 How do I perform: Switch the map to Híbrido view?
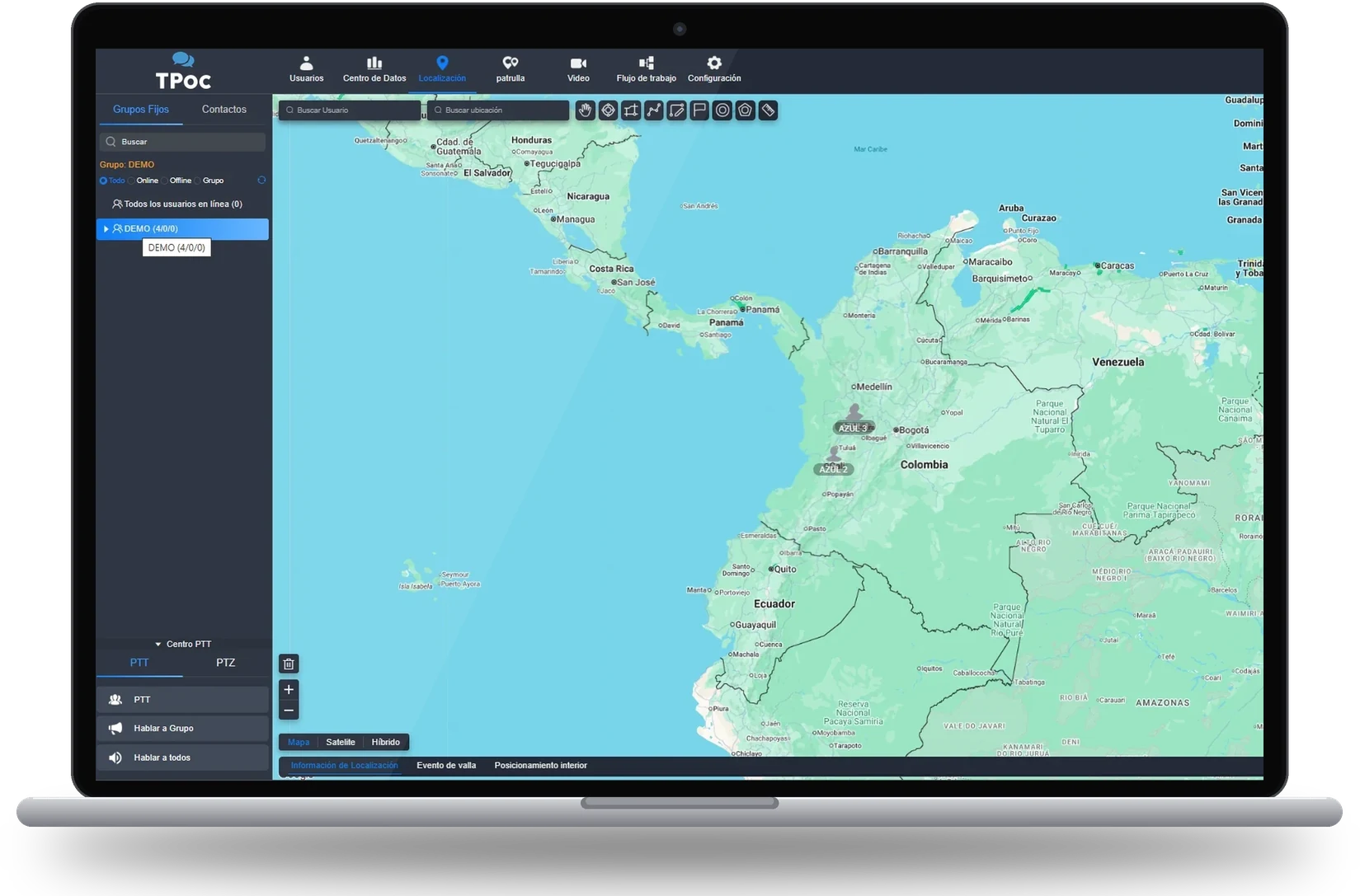(386, 743)
